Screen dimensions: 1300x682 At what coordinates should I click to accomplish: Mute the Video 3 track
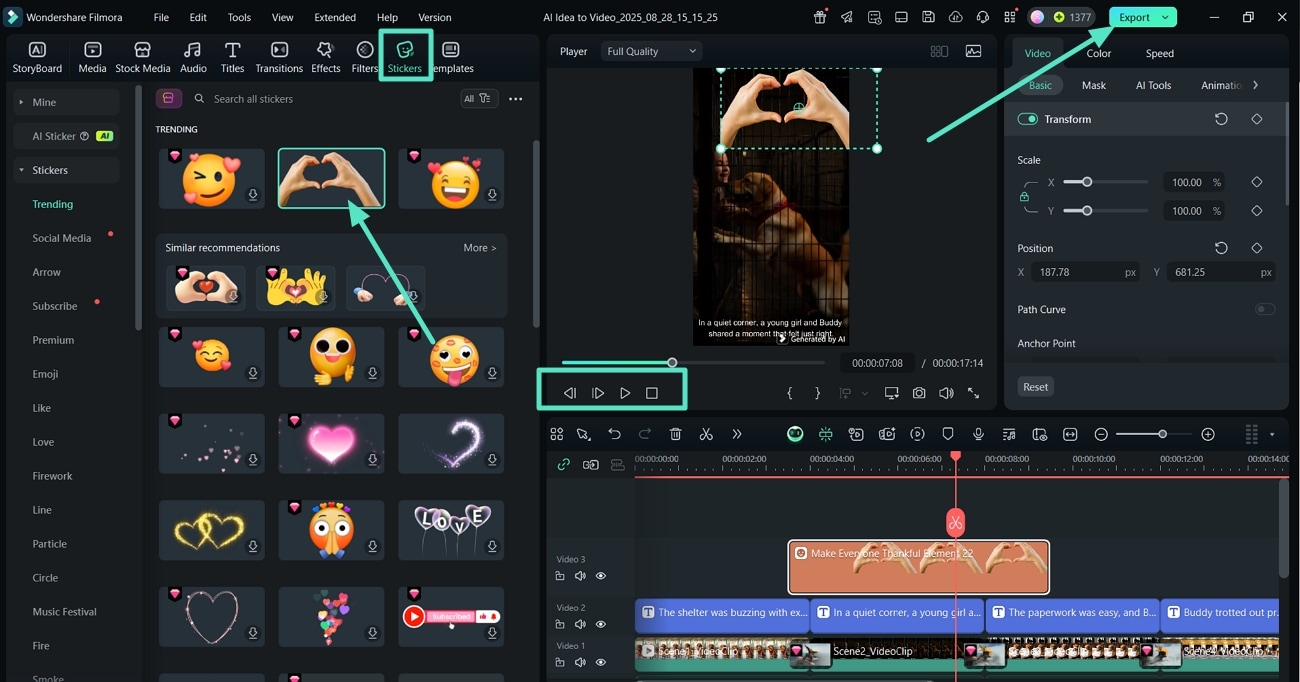[x=580, y=576]
